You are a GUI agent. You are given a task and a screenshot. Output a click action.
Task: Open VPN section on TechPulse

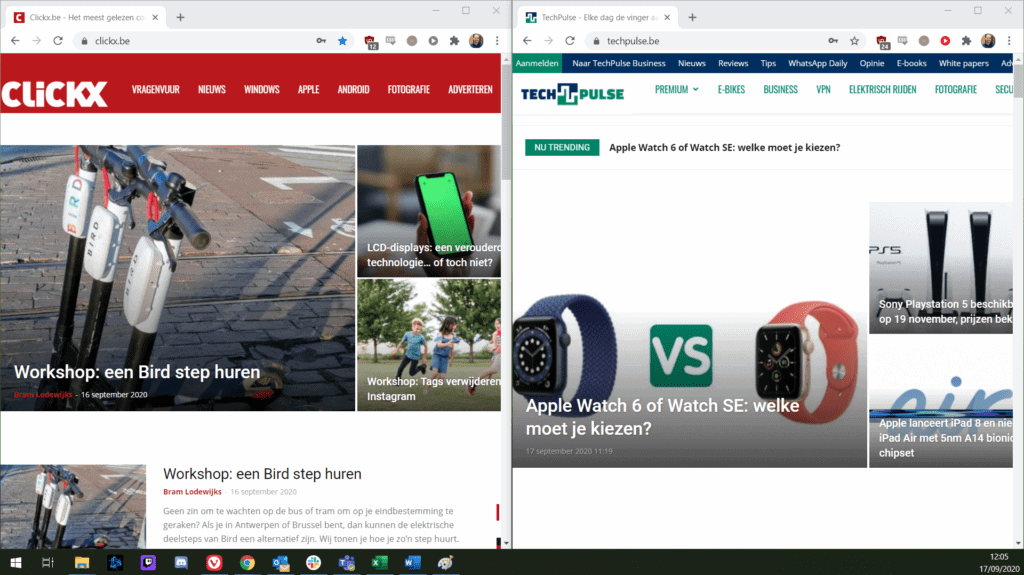(x=823, y=90)
